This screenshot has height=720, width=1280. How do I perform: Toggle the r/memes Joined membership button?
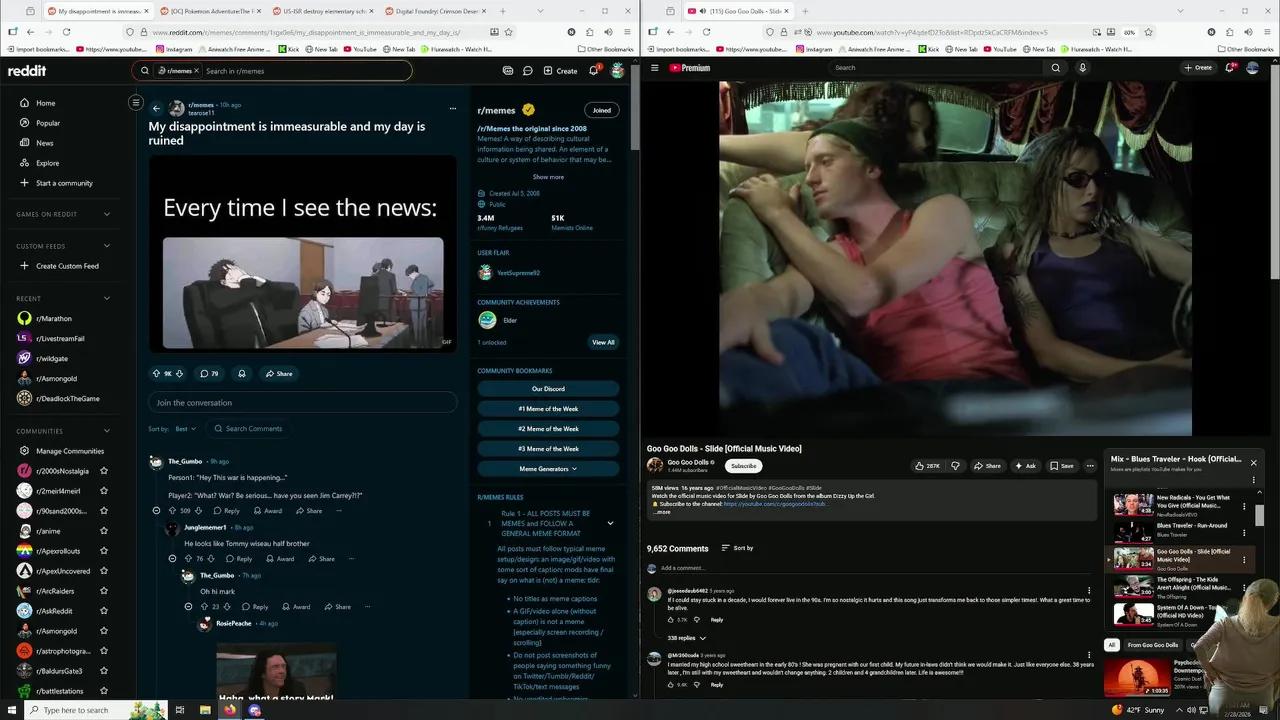point(601,110)
